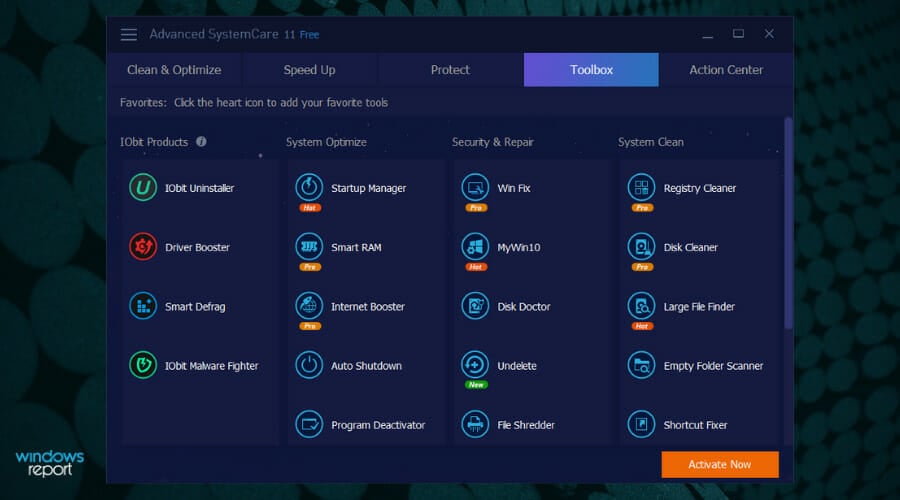Screen dimensions: 900x500
Task: Click the Smart Defrag icon
Action: (143, 305)
